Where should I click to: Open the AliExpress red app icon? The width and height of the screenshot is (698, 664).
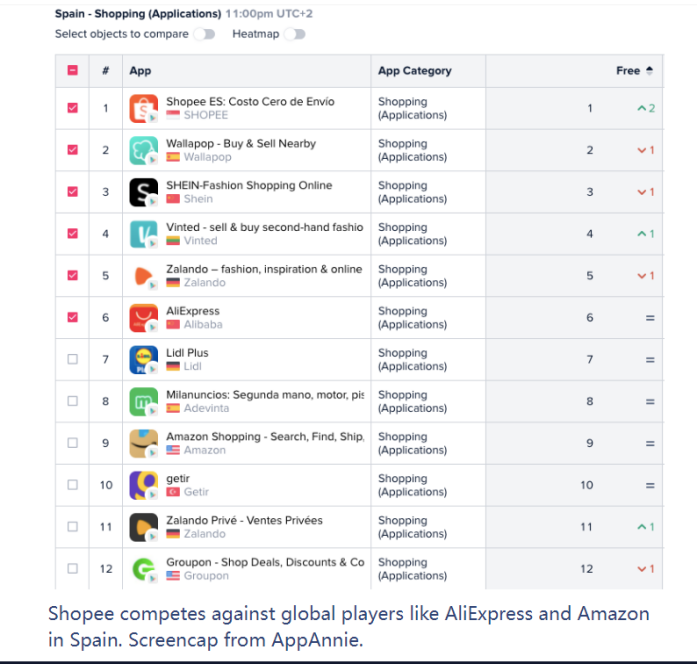(143, 317)
